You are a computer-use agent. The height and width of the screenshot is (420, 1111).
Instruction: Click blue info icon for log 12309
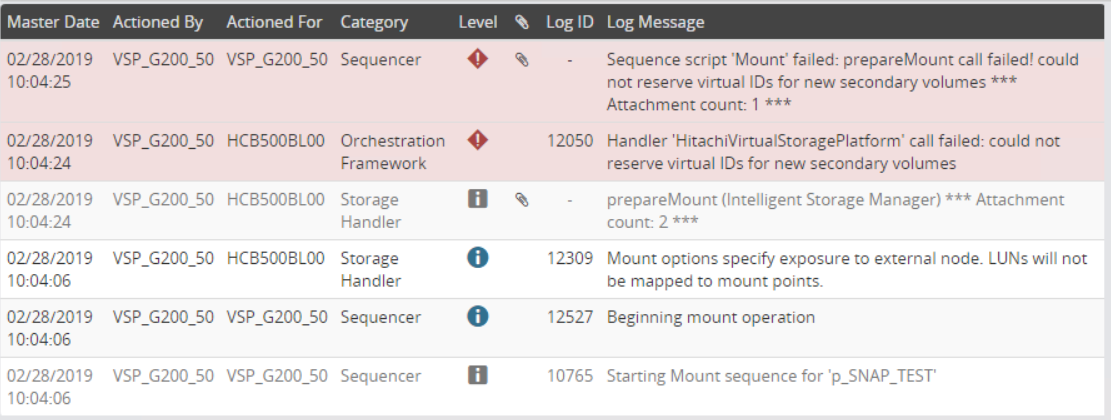click(x=478, y=258)
